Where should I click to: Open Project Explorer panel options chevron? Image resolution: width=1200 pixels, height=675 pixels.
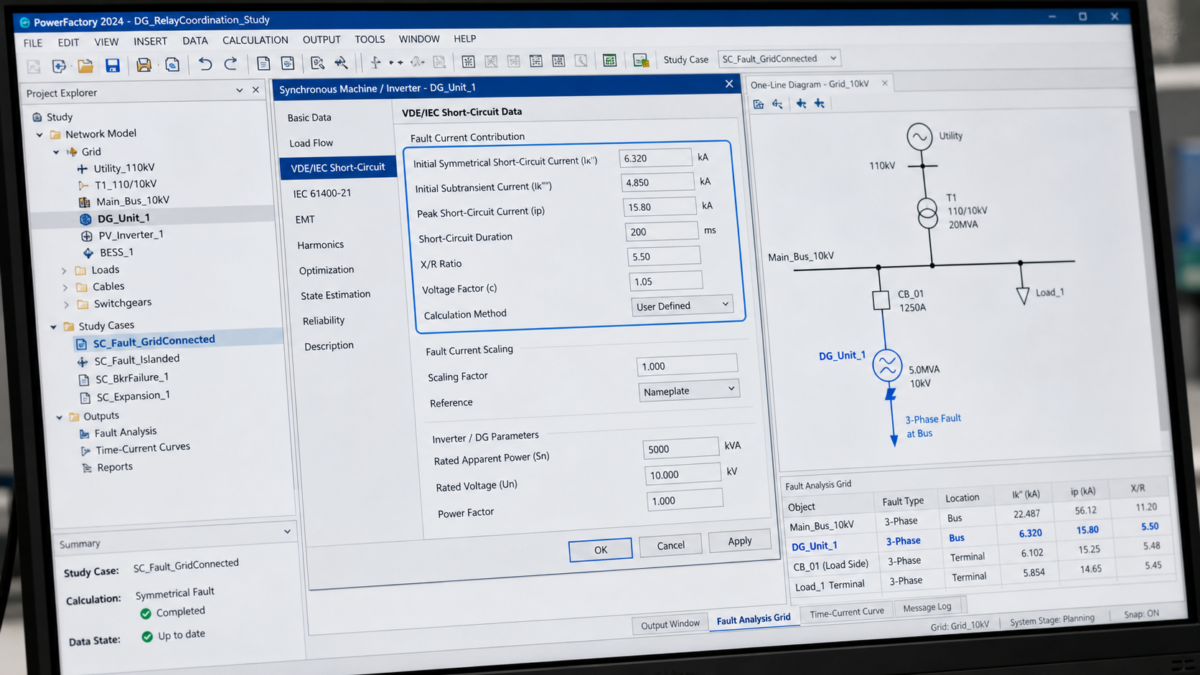(x=240, y=90)
